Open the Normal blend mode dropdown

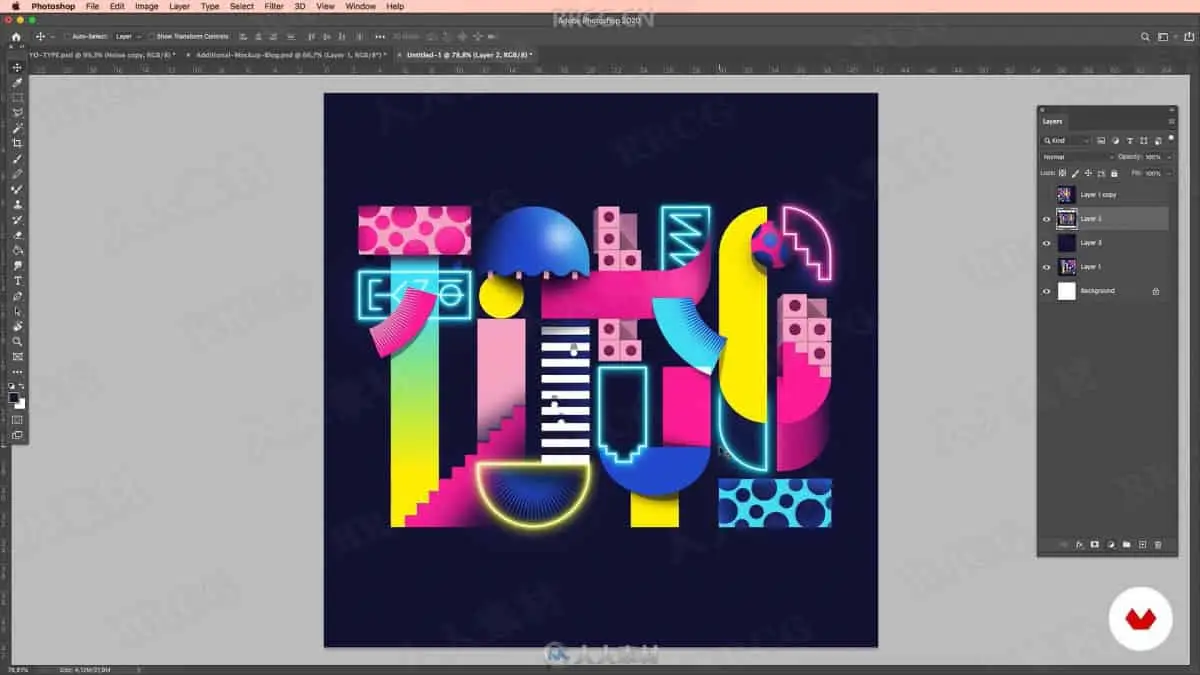click(x=1077, y=157)
